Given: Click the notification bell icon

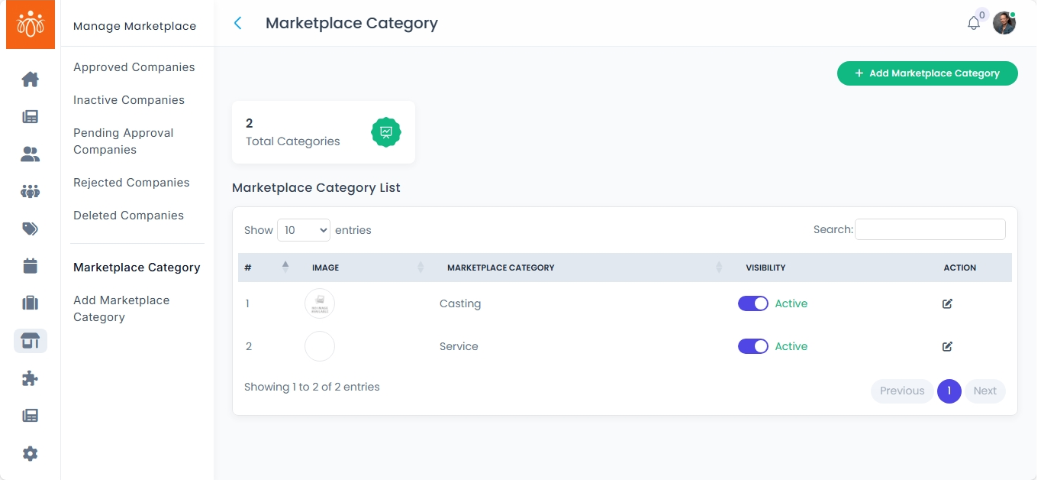Looking at the screenshot, I should point(974,23).
